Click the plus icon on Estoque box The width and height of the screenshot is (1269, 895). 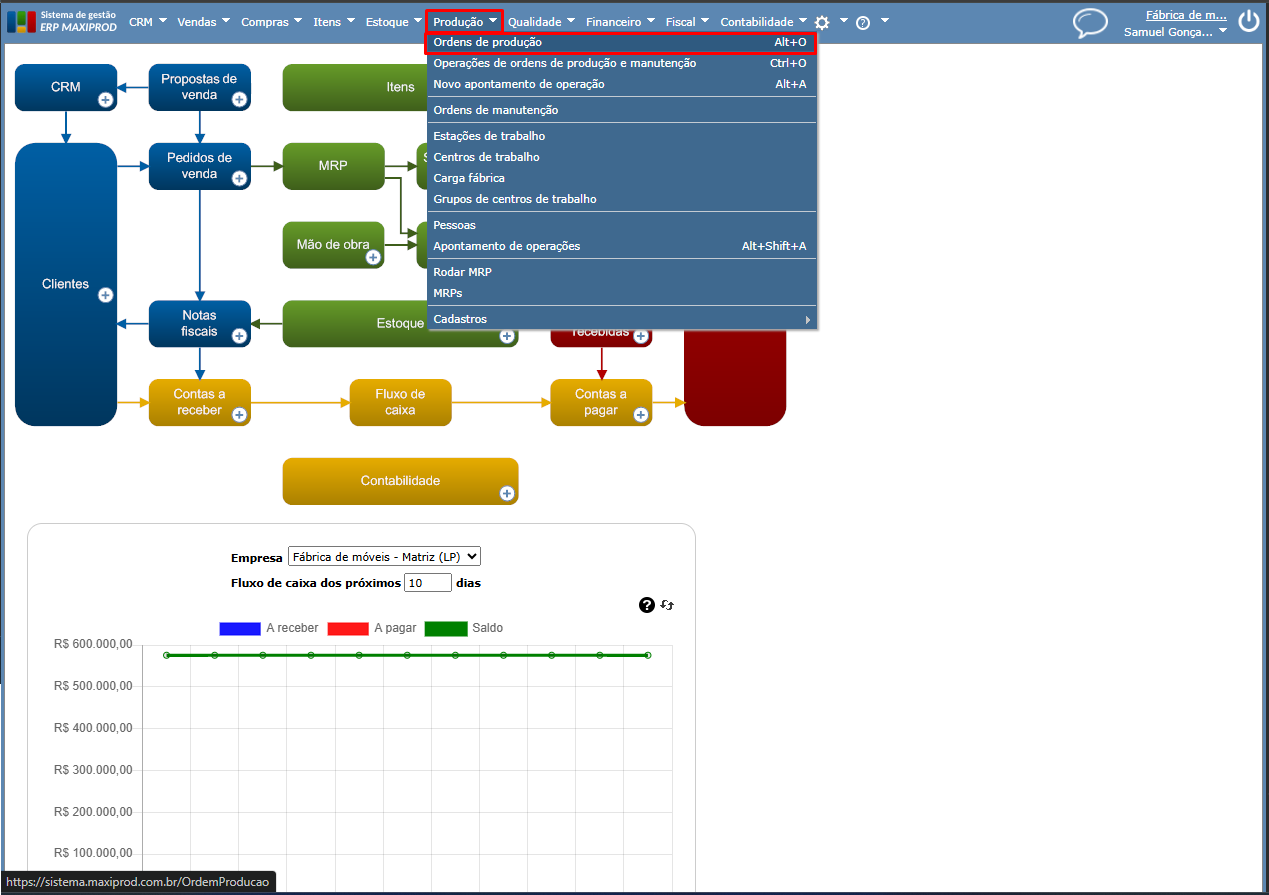click(507, 338)
